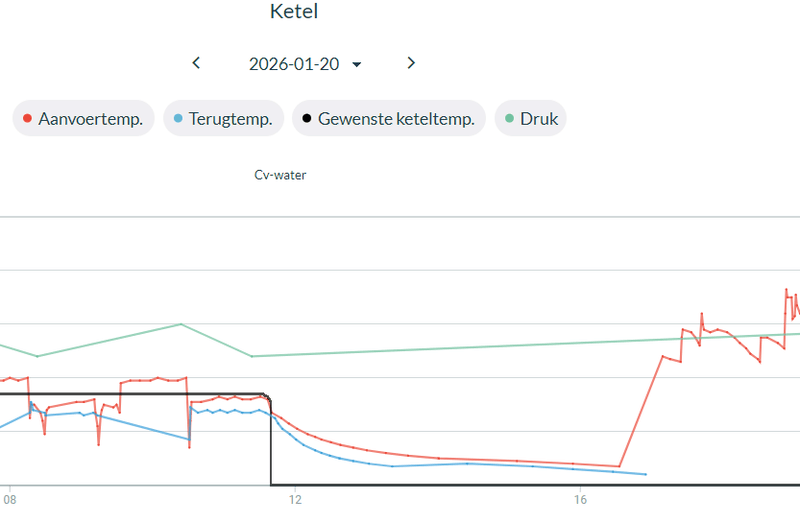800x523 pixels.
Task: Select the black Gewenste keteltemp. line in chart
Action: pos(500,485)
